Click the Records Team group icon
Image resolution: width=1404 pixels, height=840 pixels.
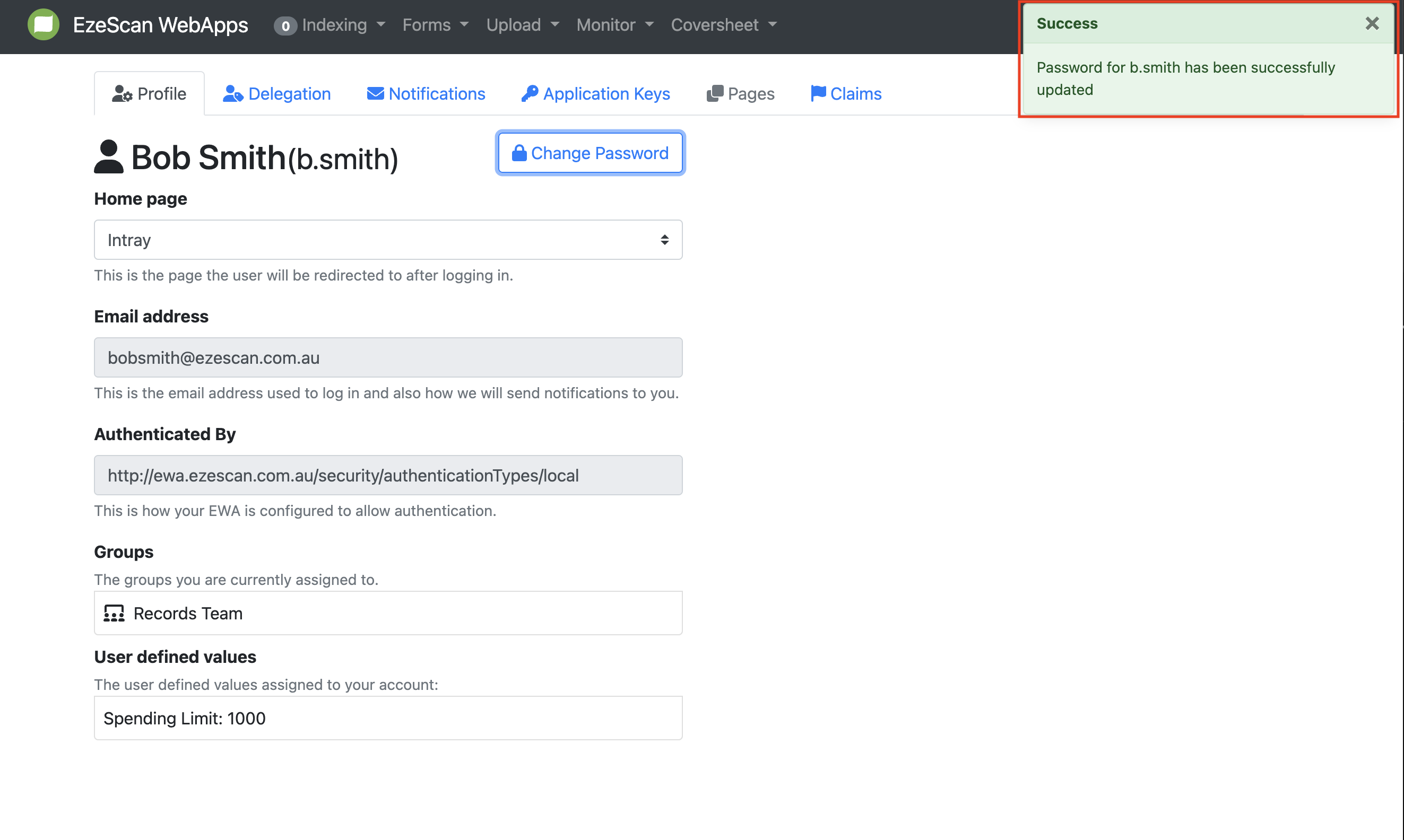114,614
